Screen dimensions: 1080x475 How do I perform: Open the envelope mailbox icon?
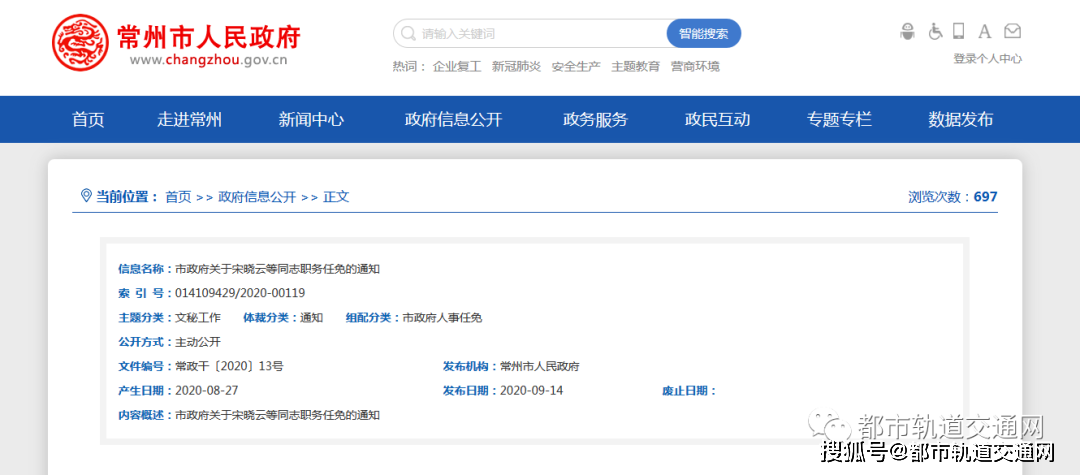click(1013, 32)
